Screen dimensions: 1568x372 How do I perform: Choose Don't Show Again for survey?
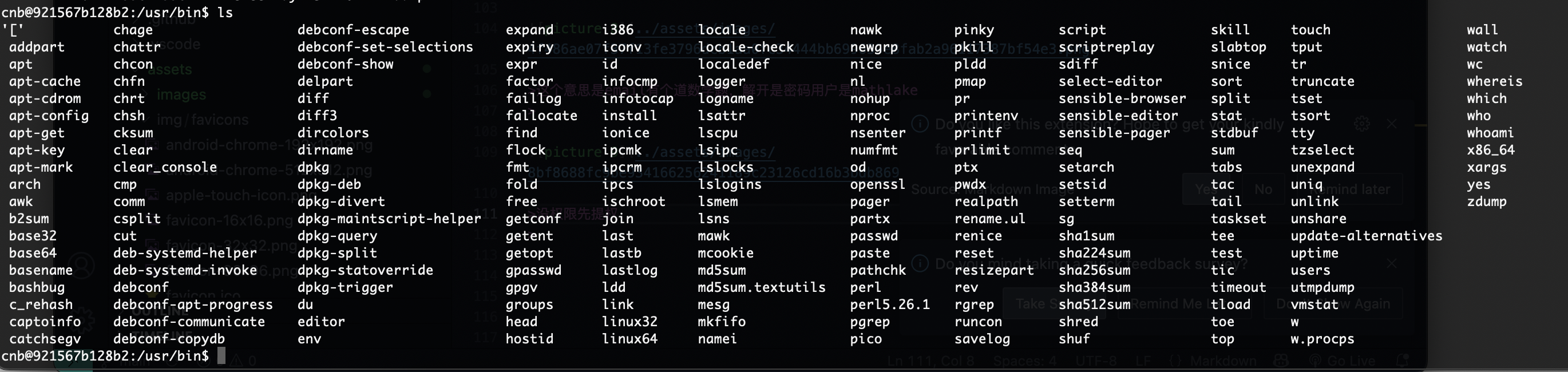tap(1333, 304)
